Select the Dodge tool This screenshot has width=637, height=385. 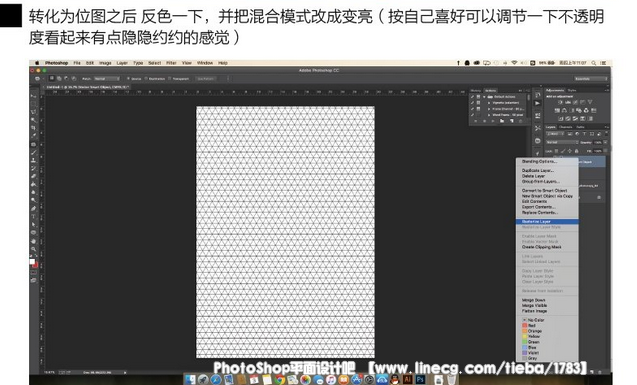point(33,200)
